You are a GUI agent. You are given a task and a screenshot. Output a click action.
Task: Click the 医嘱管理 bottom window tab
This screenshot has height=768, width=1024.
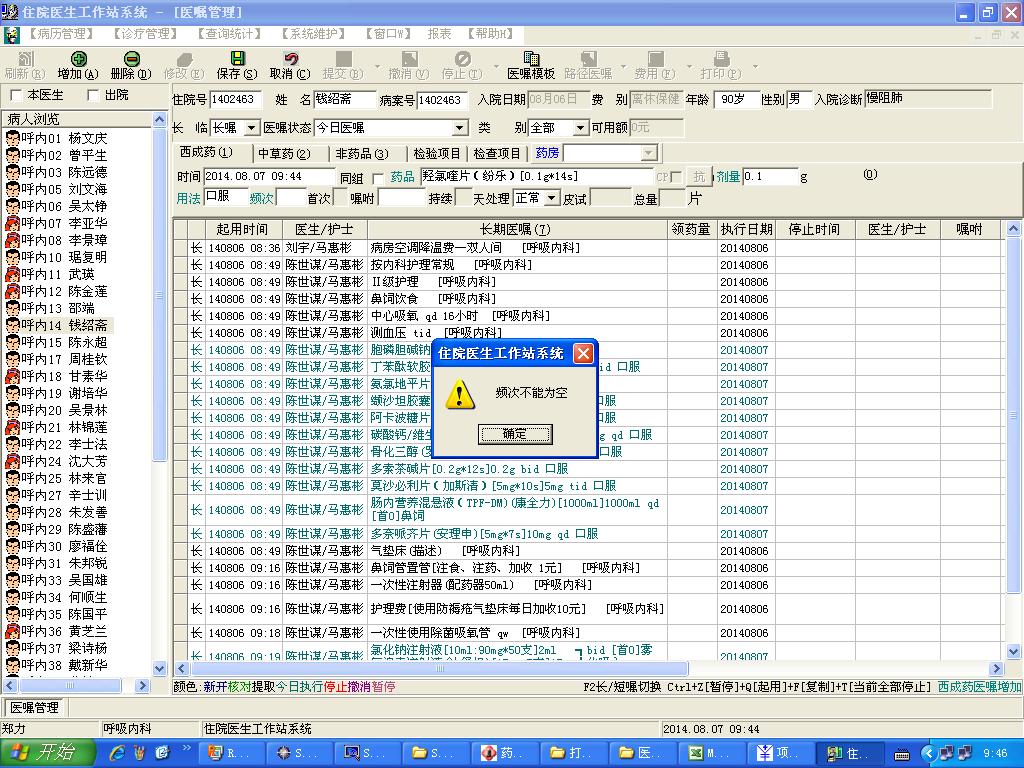(35, 708)
